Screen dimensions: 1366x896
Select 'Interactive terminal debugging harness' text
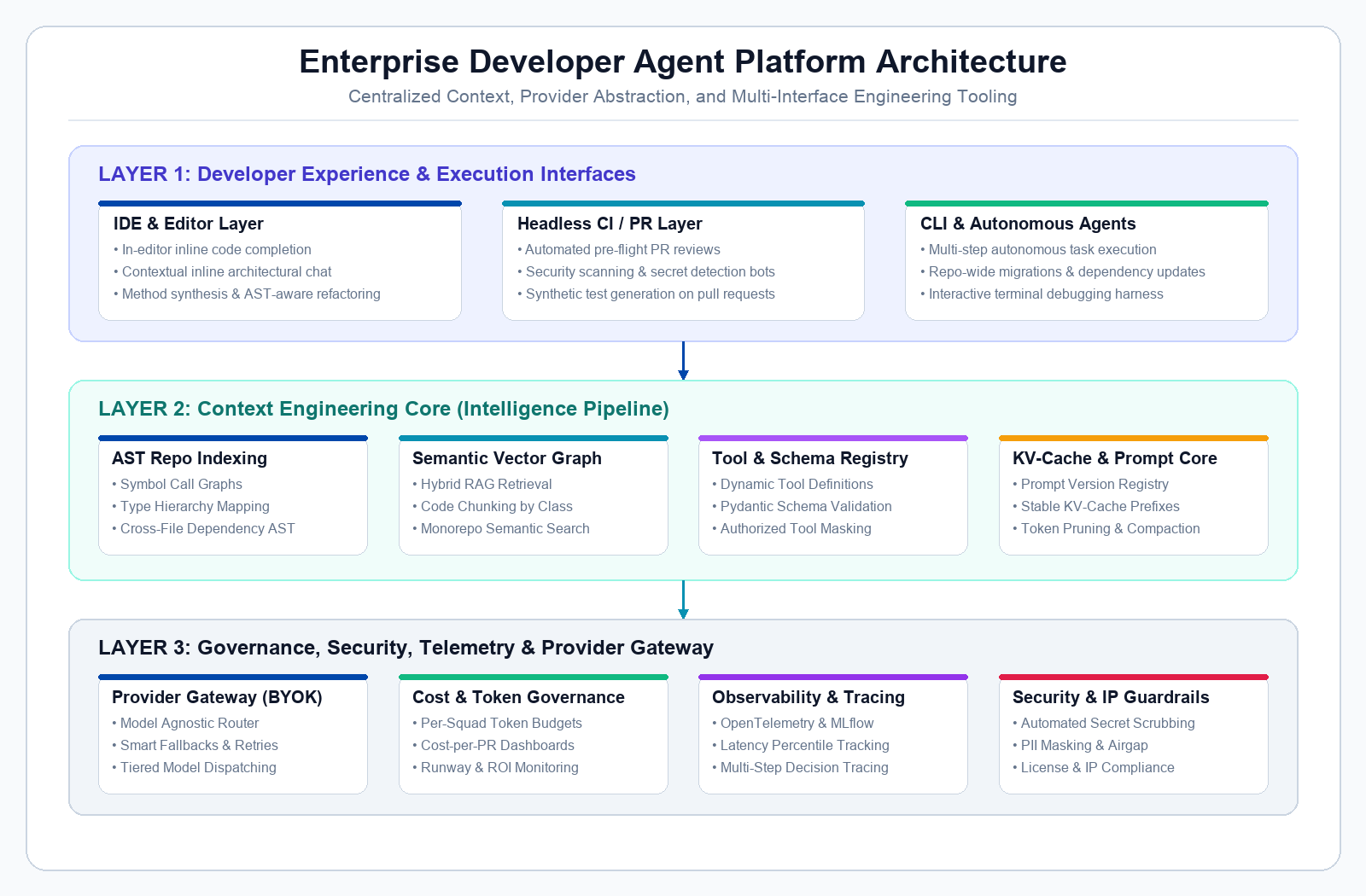pos(1042,294)
